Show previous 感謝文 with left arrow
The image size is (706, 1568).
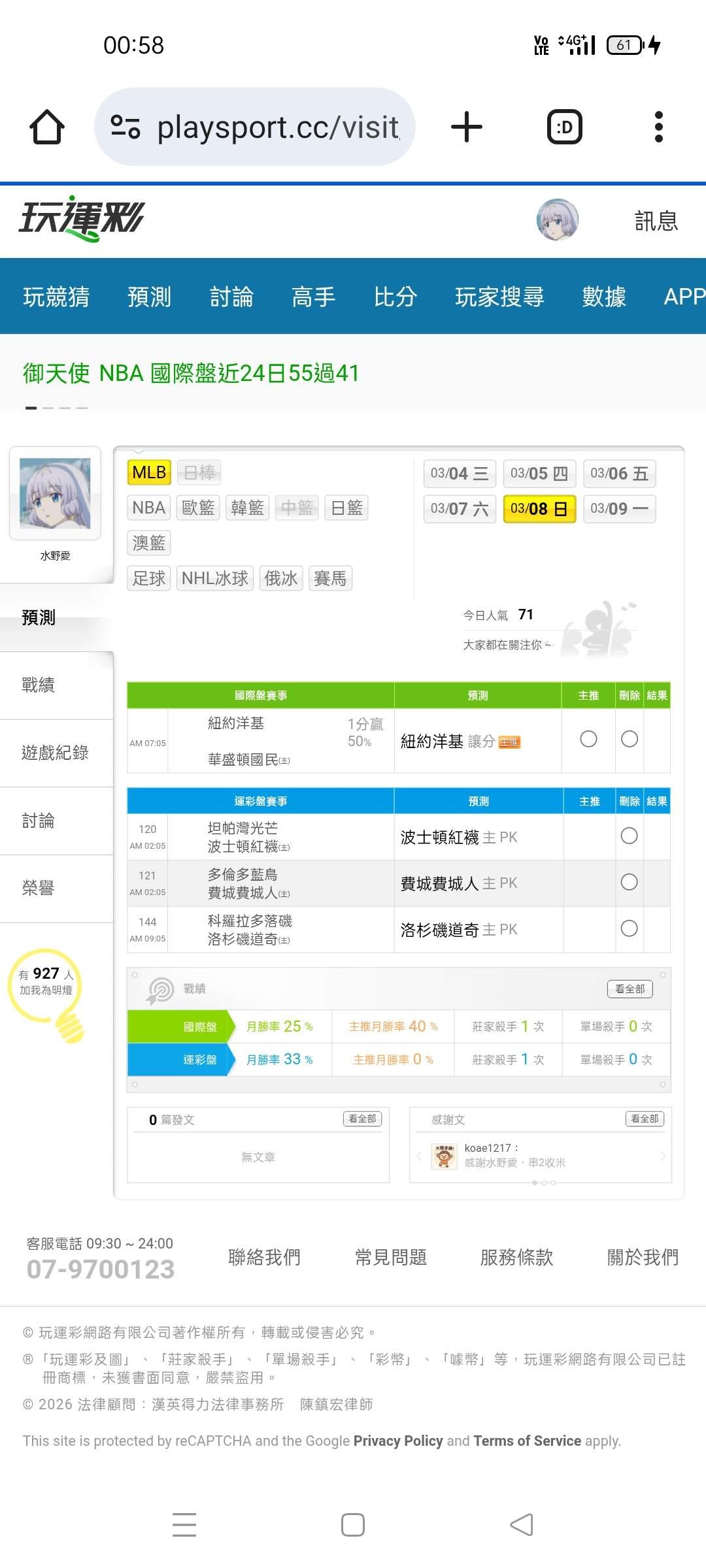pos(419,1156)
